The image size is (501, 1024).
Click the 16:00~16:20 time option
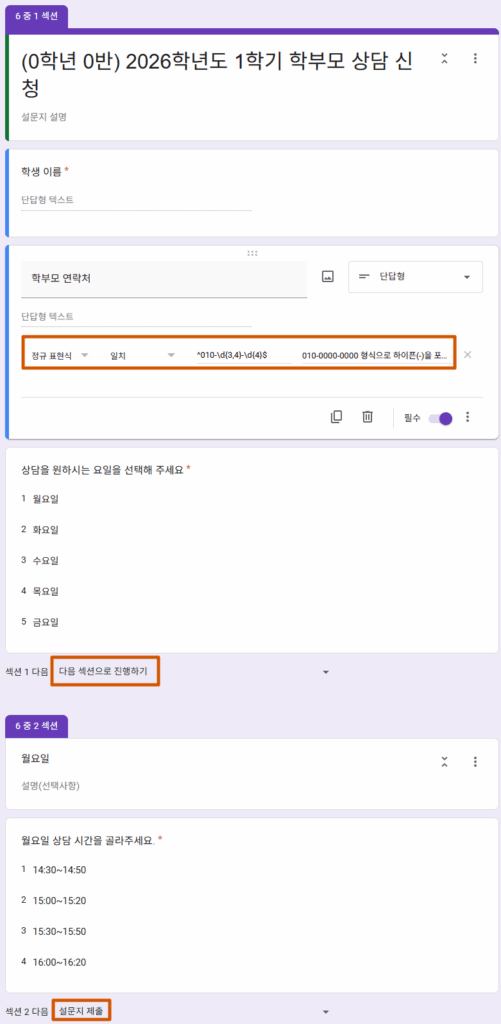pos(59,962)
